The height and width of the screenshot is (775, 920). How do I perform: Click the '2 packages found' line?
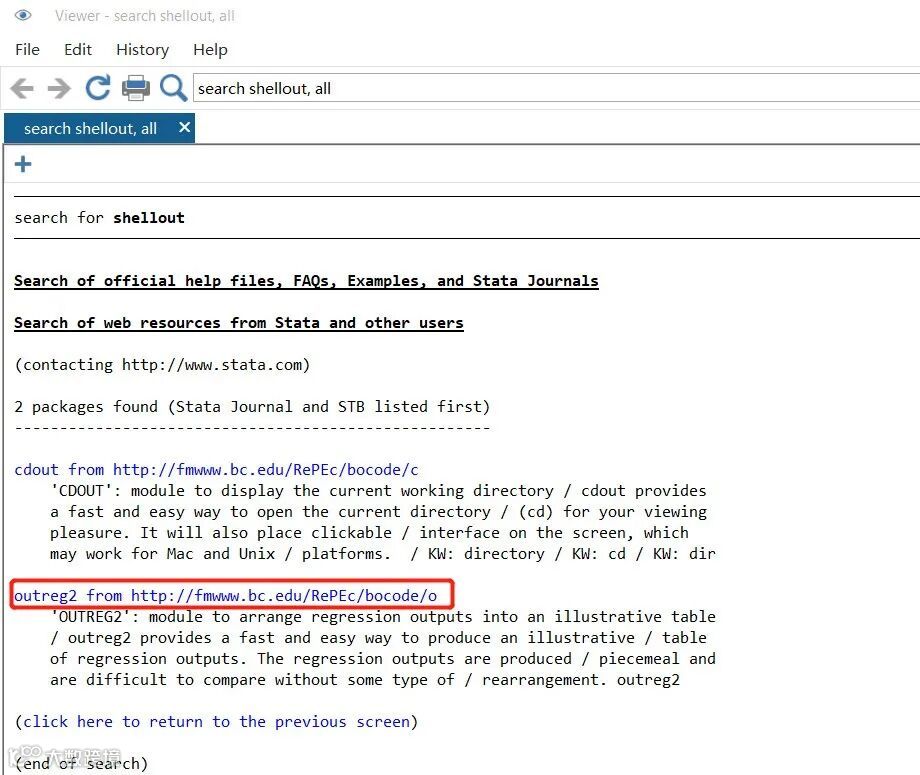(252, 407)
